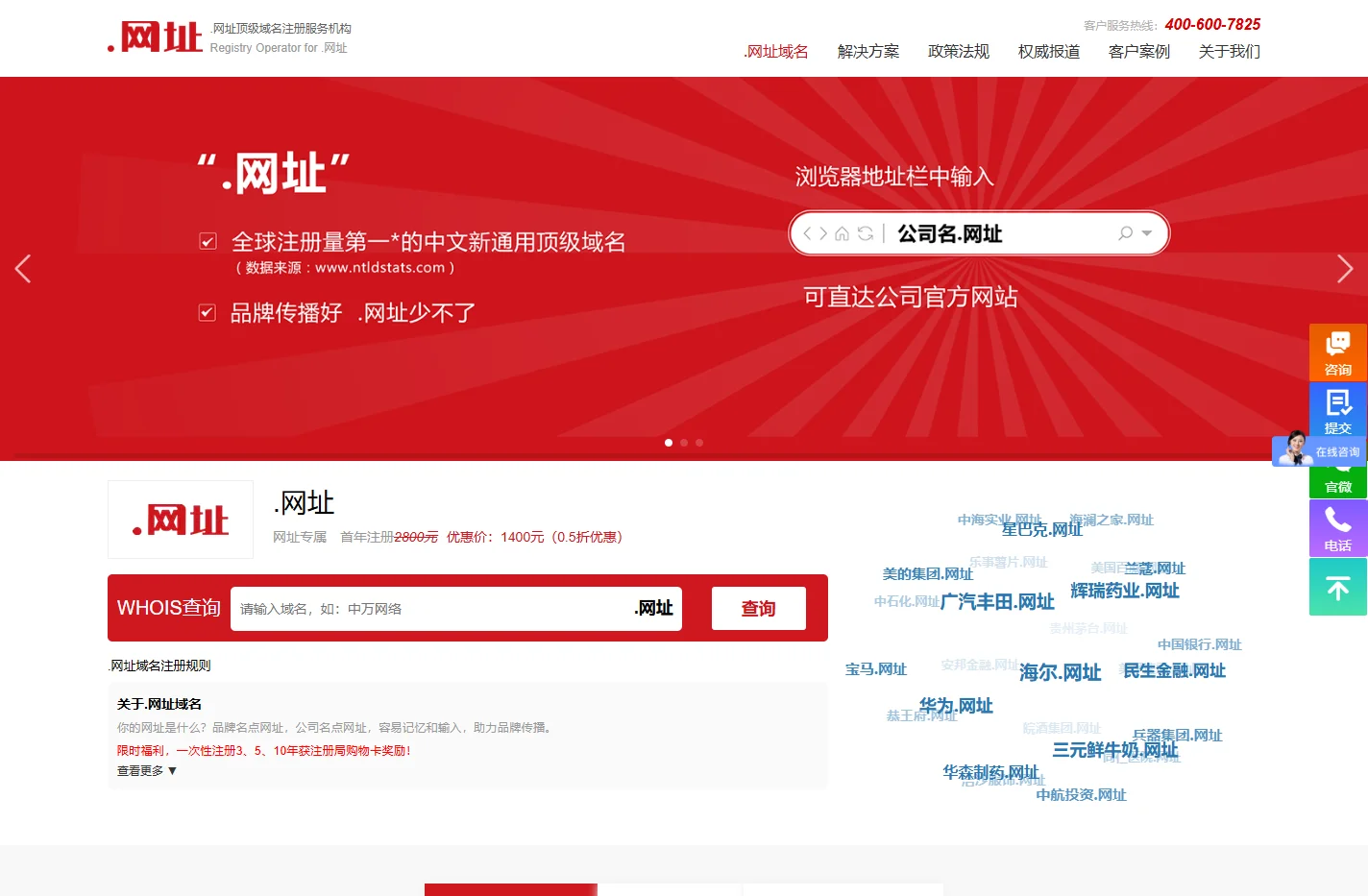Click the banner's 品牌传播好 checkmark

tap(208, 312)
